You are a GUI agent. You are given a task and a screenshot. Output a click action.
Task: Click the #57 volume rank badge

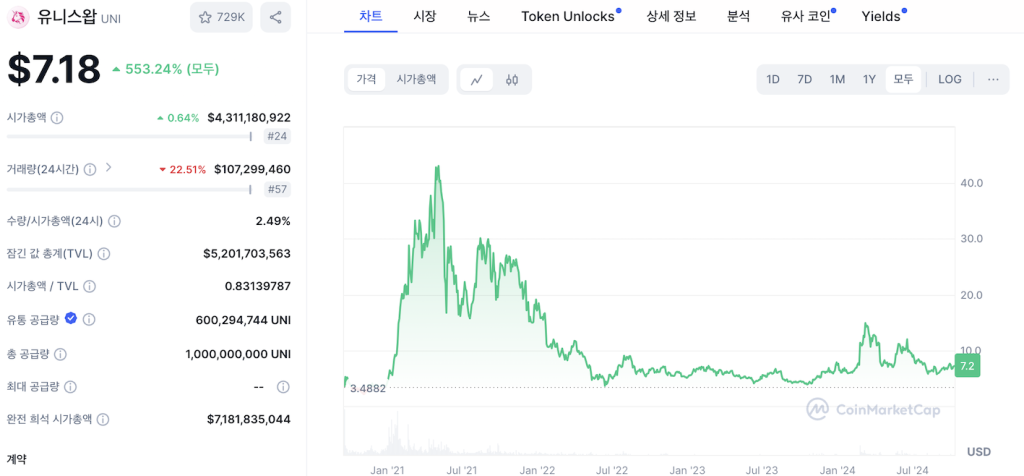[x=278, y=190]
